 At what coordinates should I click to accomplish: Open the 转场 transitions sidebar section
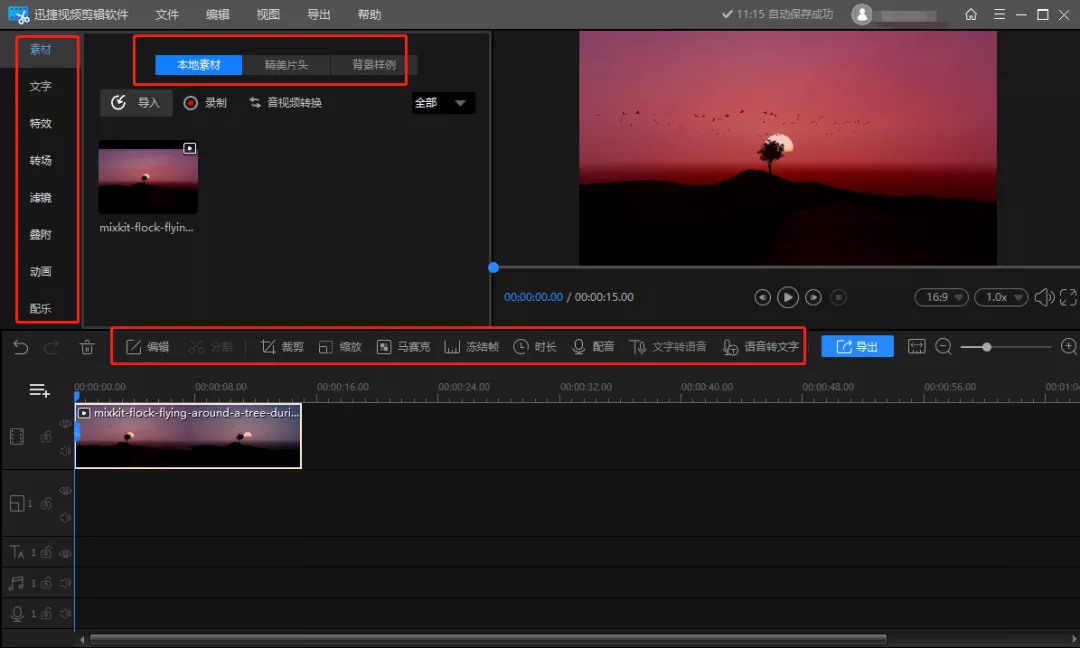[x=40, y=160]
